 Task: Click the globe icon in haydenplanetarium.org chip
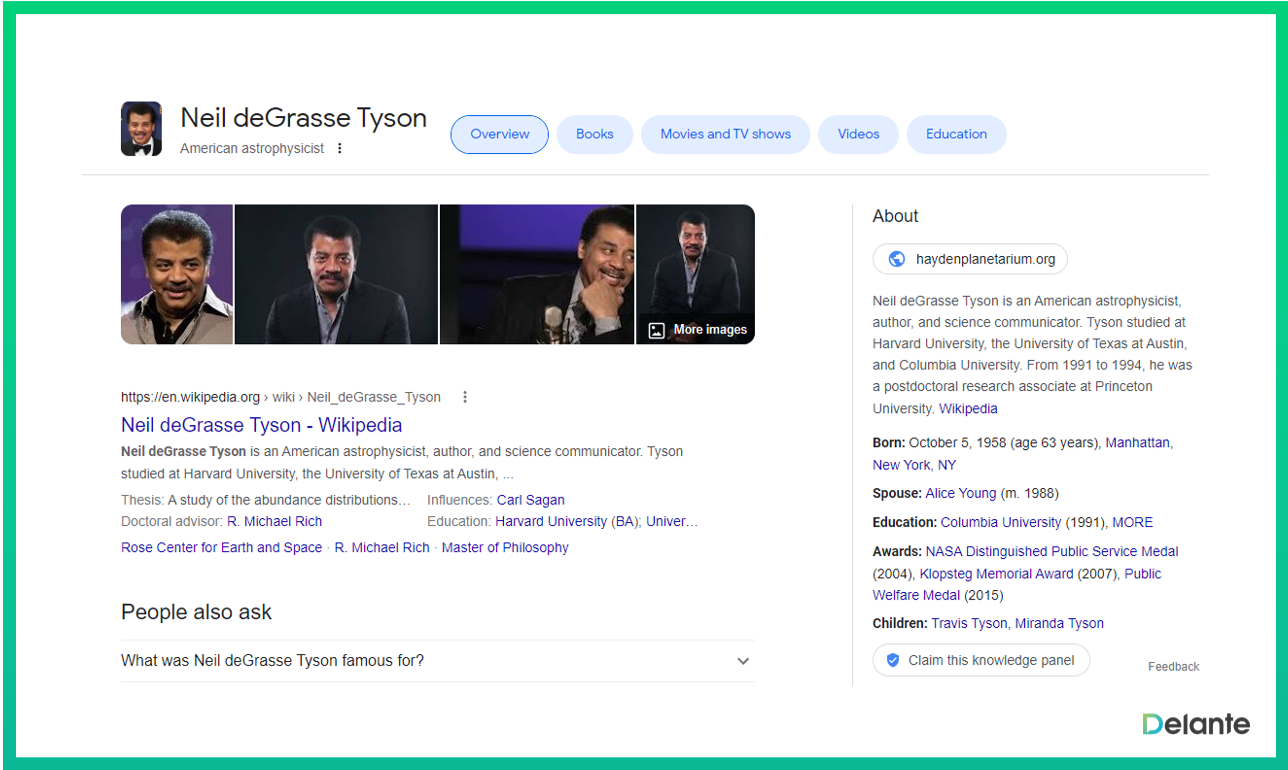click(896, 259)
